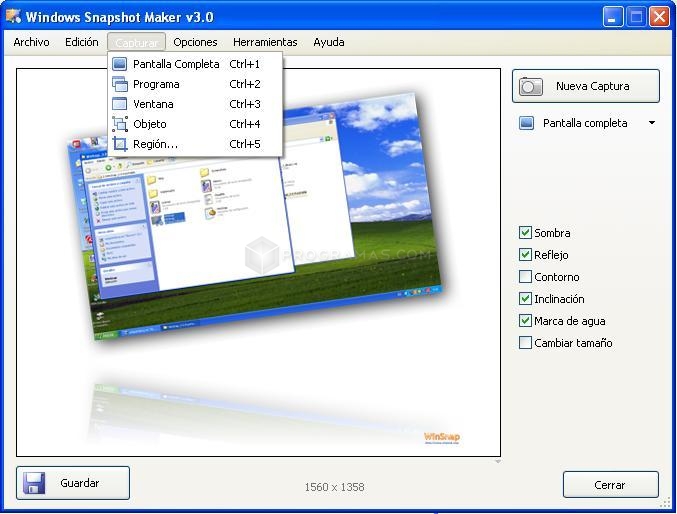
Task: Click the 1560 x 1358 size label
Action: [334, 487]
